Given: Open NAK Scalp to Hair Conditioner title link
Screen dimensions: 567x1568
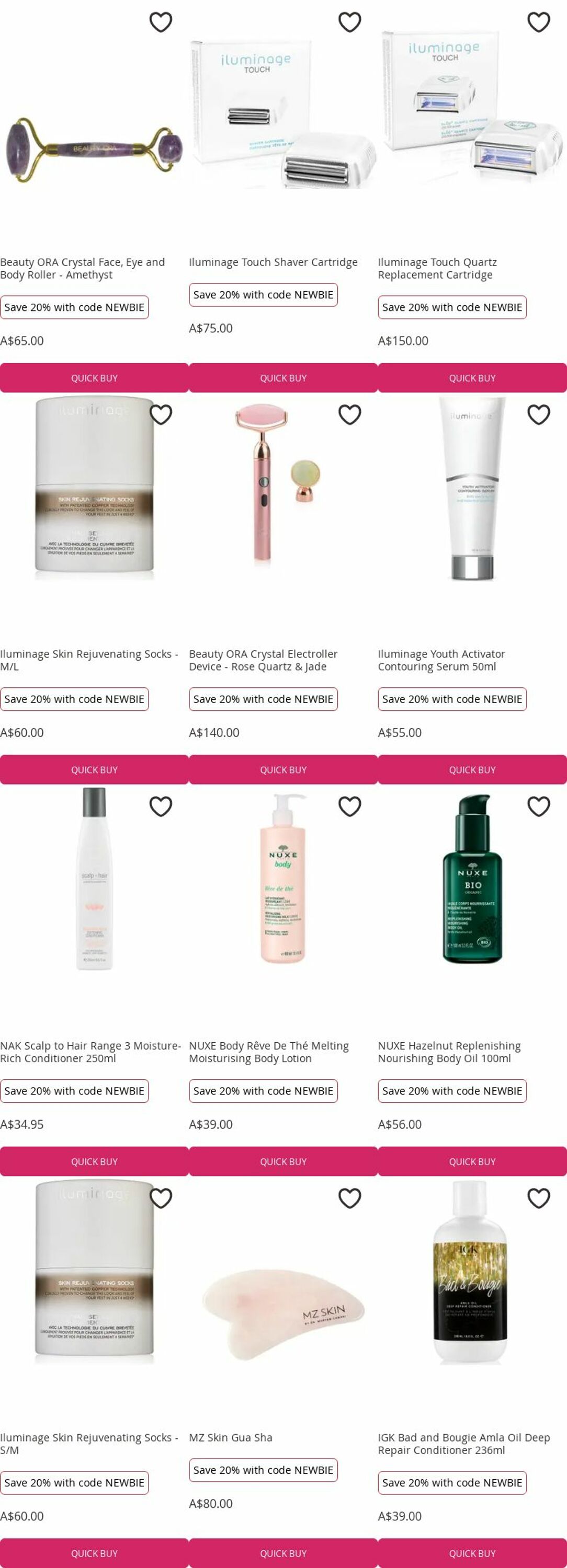Looking at the screenshot, I should (x=90, y=1052).
